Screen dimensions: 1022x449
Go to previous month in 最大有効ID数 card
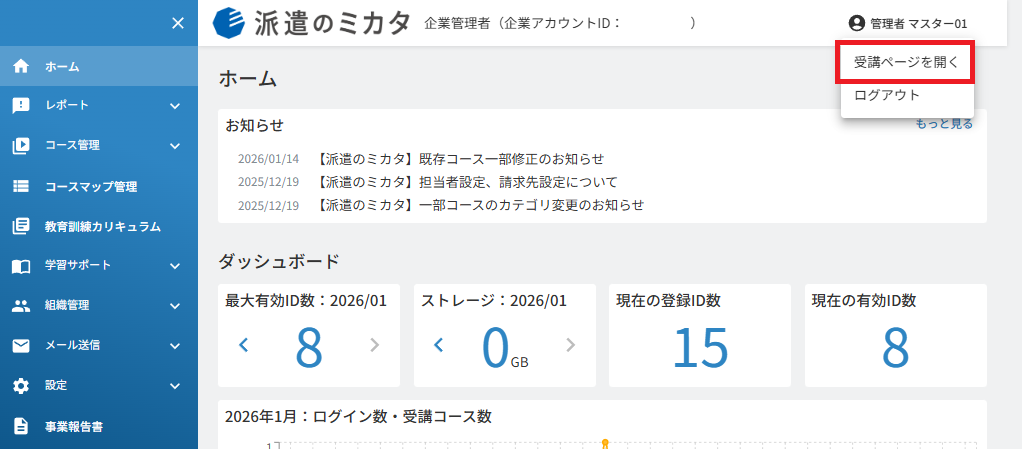point(244,345)
